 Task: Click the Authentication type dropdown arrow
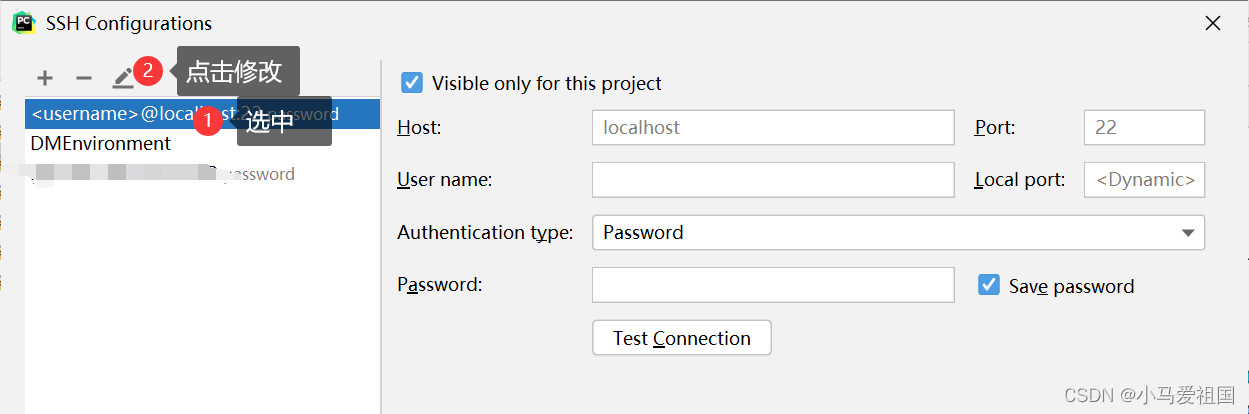click(1188, 233)
